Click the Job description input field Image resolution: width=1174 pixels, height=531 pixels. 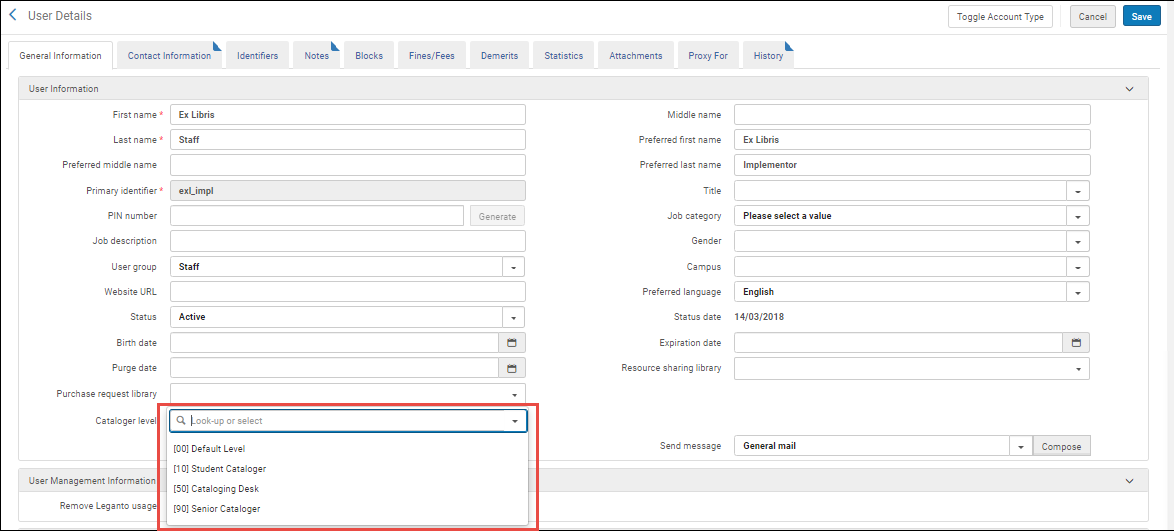click(348, 242)
